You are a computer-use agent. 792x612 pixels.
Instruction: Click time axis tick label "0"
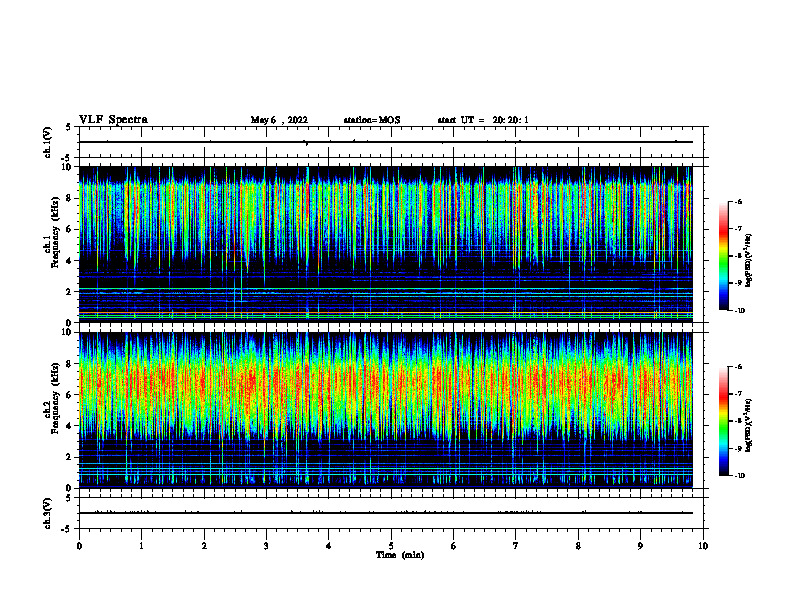pos(79,546)
